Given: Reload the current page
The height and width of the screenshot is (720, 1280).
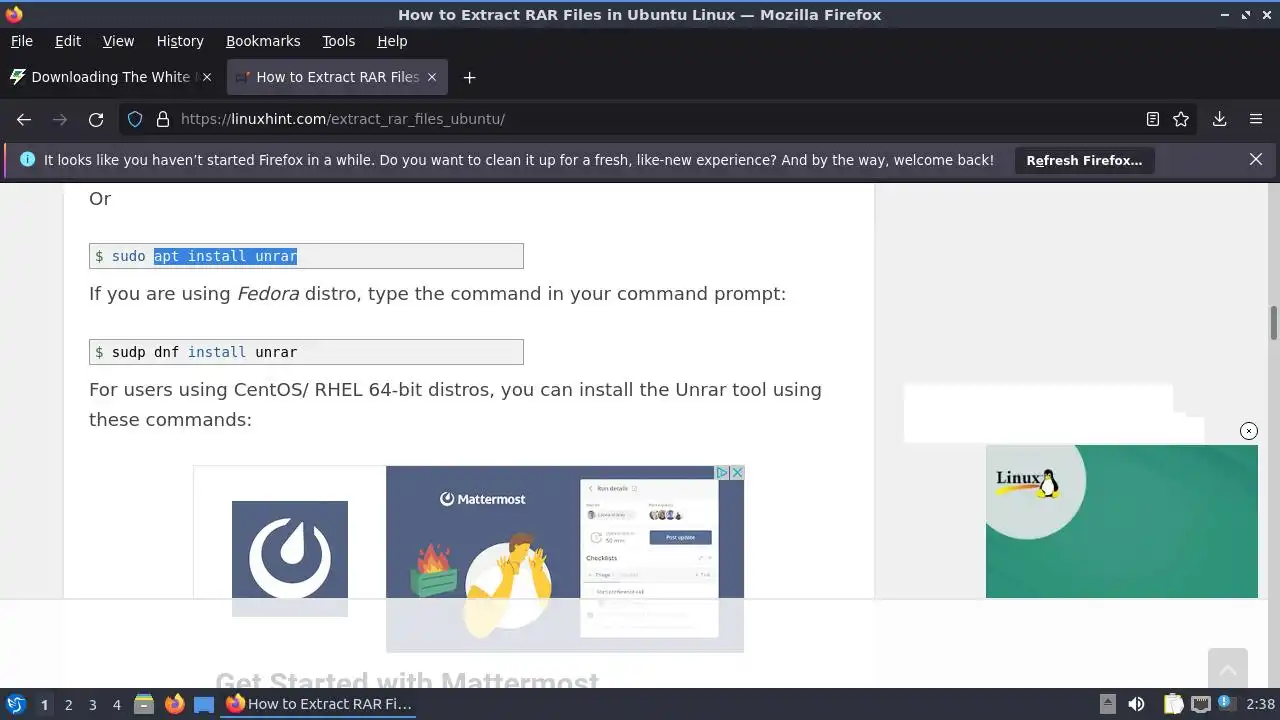Looking at the screenshot, I should coord(96,119).
